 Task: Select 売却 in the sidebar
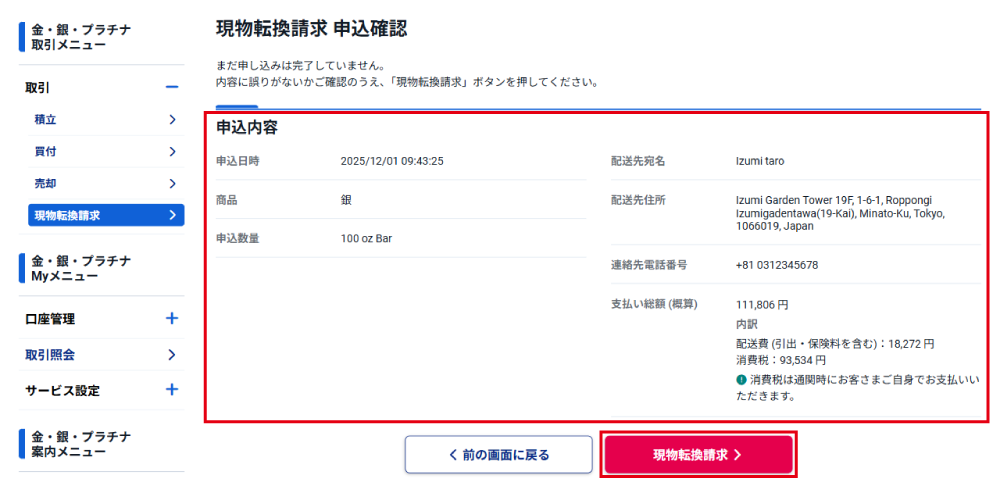46,184
